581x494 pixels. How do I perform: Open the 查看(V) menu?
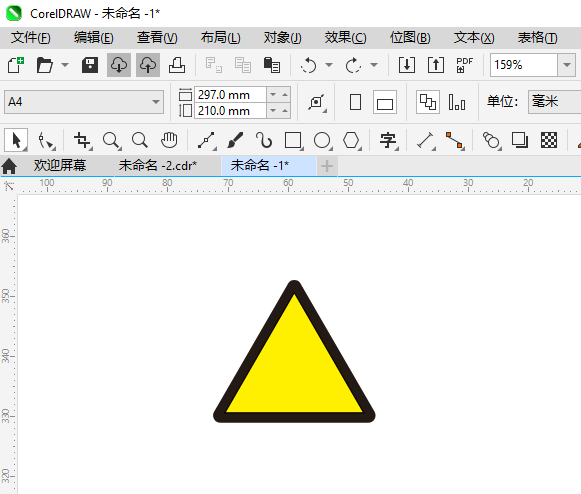(157, 38)
